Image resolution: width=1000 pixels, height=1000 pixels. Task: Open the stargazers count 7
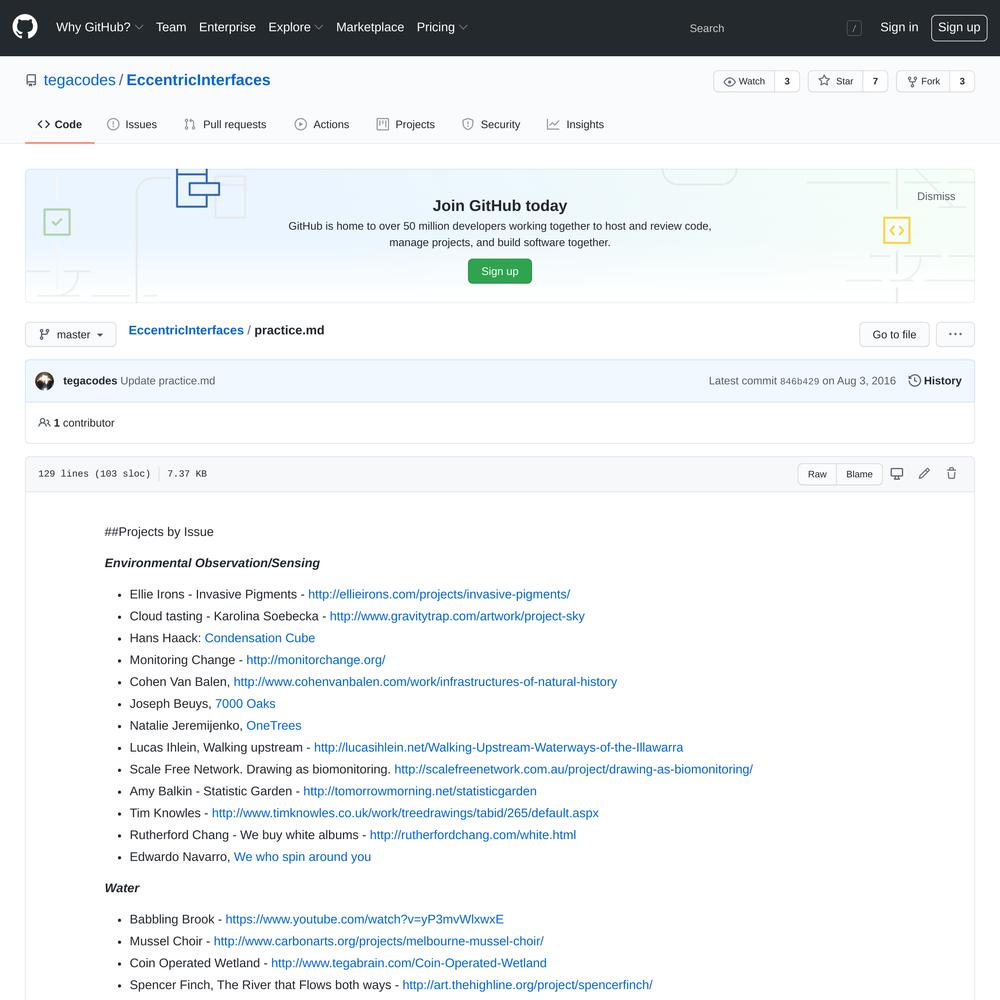tap(875, 81)
